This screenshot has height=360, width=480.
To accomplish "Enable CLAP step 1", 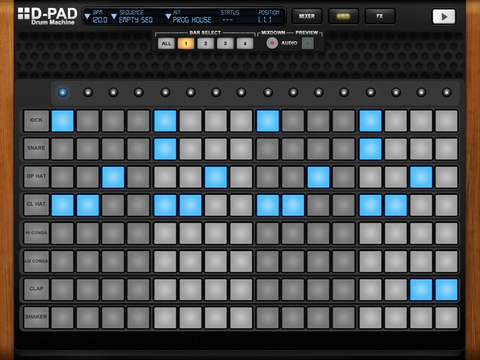I will coord(62,289).
